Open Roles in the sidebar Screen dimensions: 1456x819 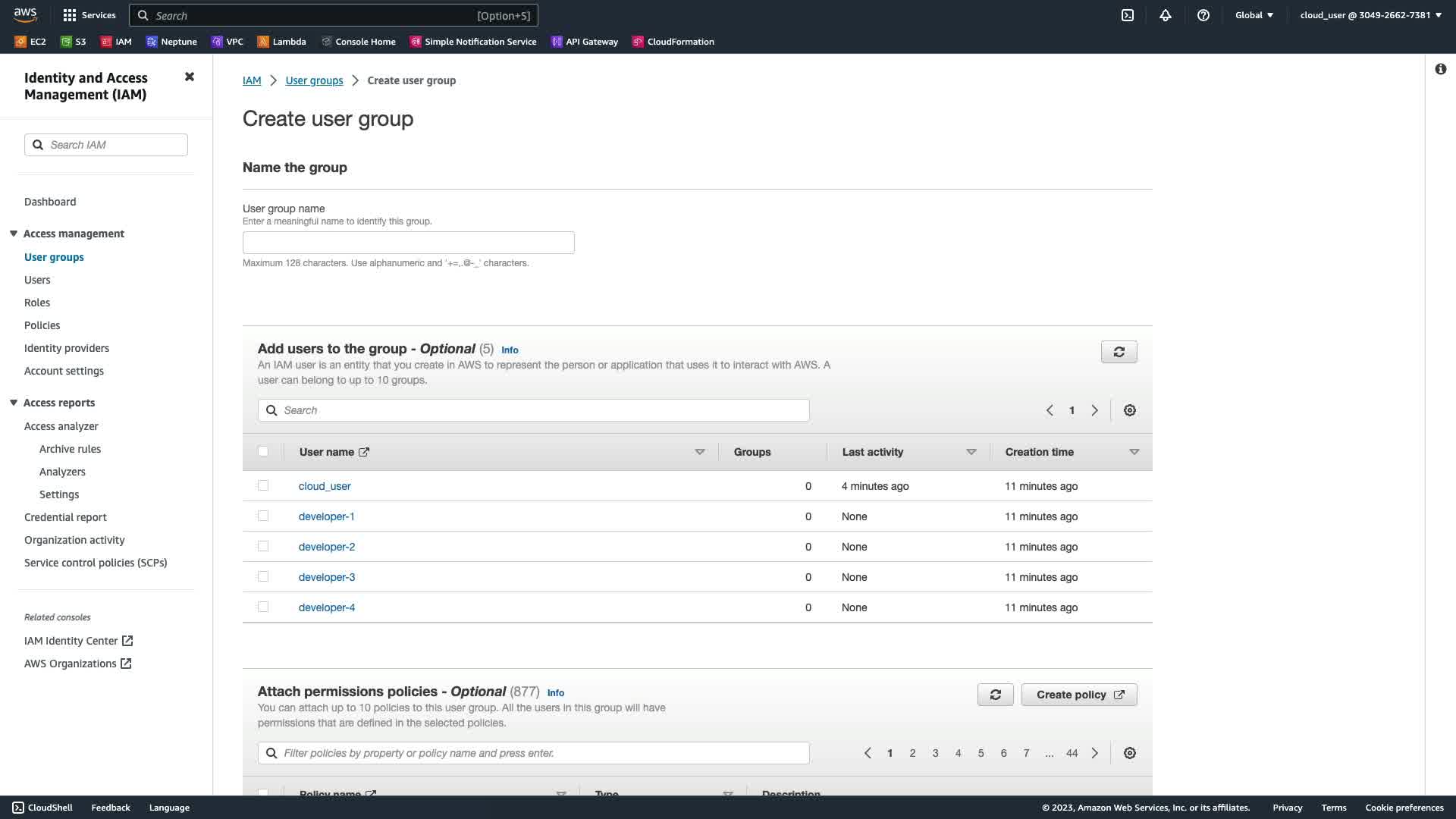click(x=37, y=303)
